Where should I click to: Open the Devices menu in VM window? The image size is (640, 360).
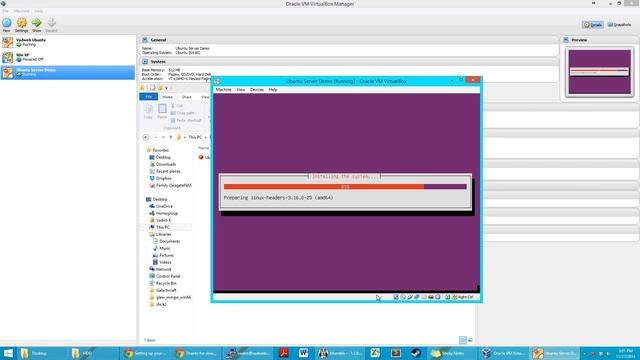(x=257, y=89)
